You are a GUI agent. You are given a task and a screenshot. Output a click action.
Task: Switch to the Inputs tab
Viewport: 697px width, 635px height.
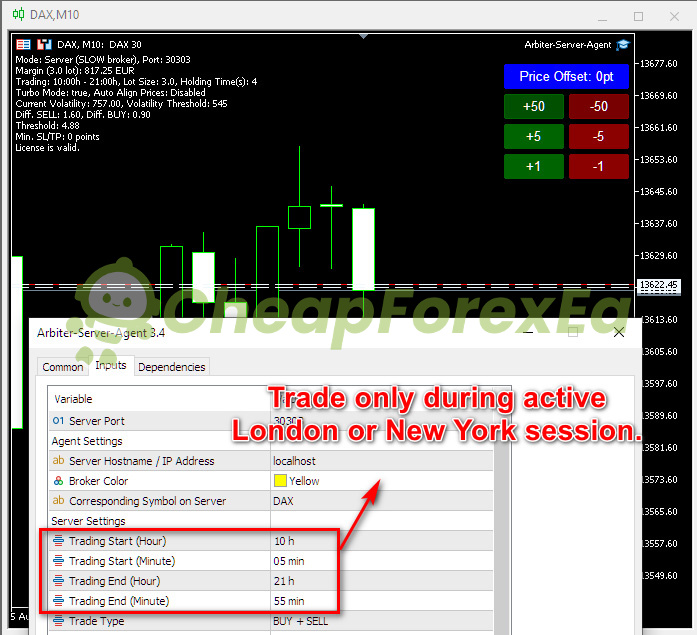[111, 365]
